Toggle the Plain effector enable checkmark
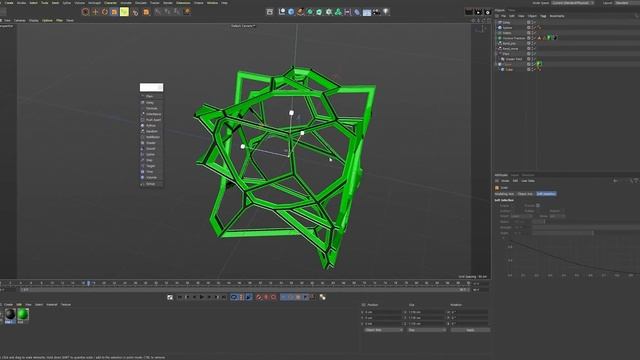Viewport: 640px width, 360px height. click(x=534, y=54)
